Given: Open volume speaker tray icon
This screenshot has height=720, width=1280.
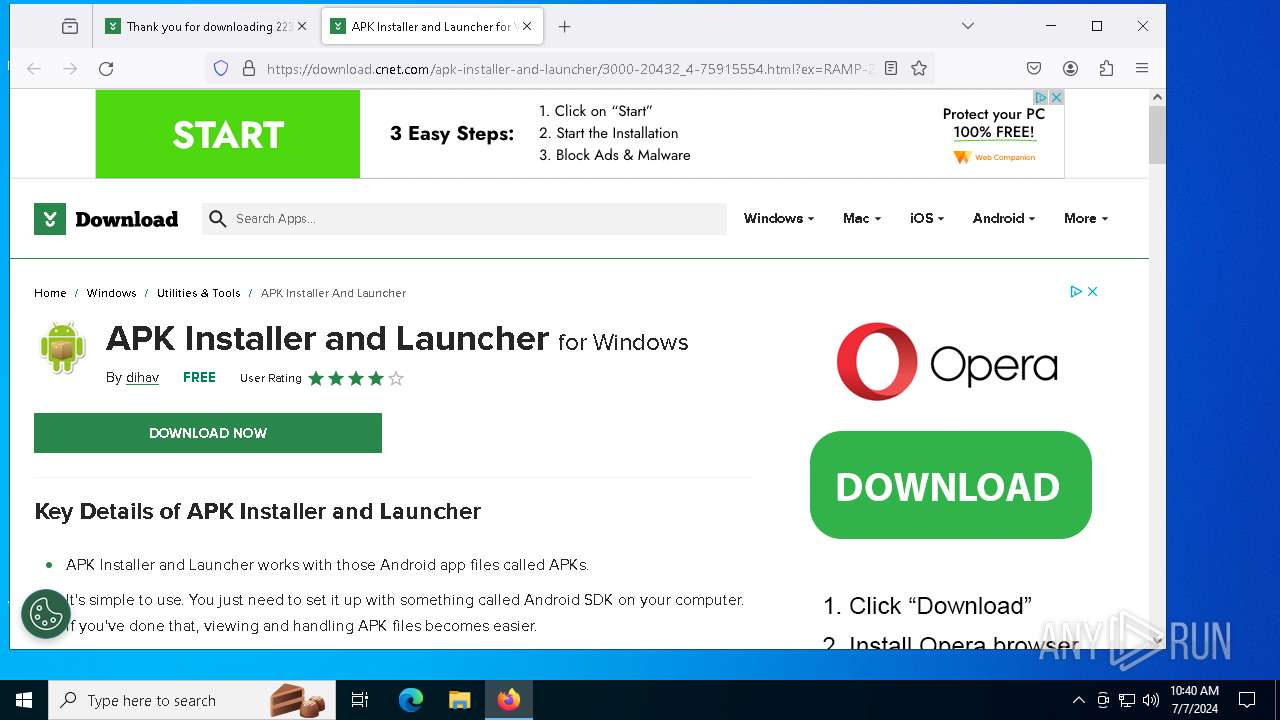Looking at the screenshot, I should coord(1151,700).
